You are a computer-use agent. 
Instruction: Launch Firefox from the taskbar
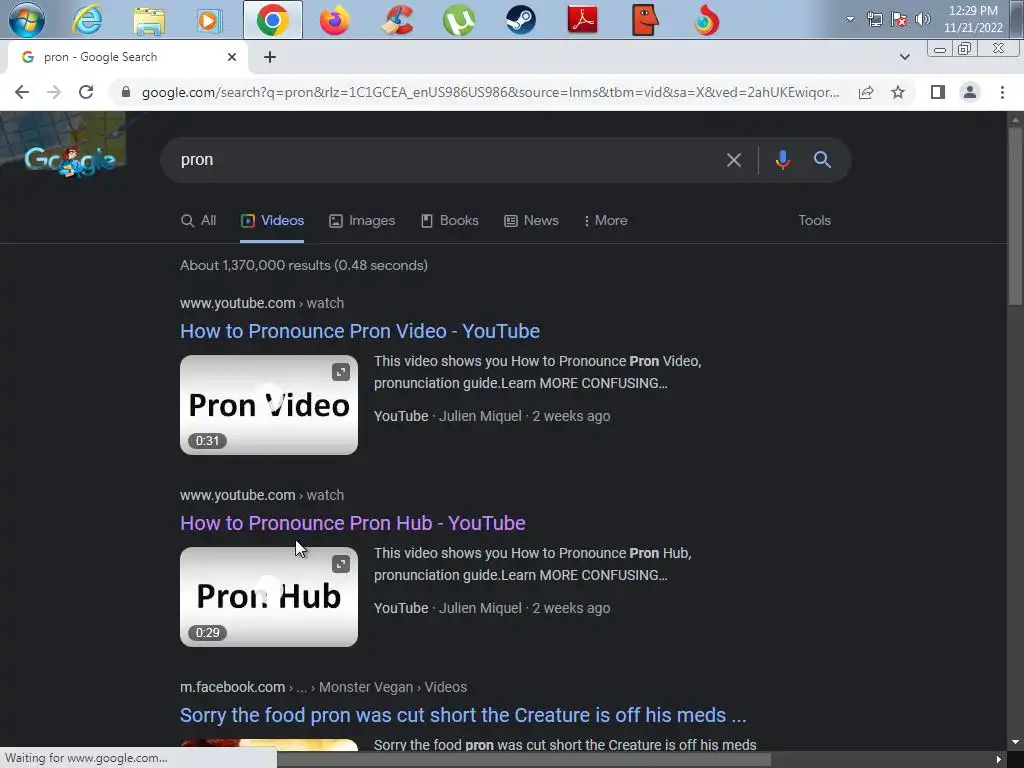tap(334, 20)
